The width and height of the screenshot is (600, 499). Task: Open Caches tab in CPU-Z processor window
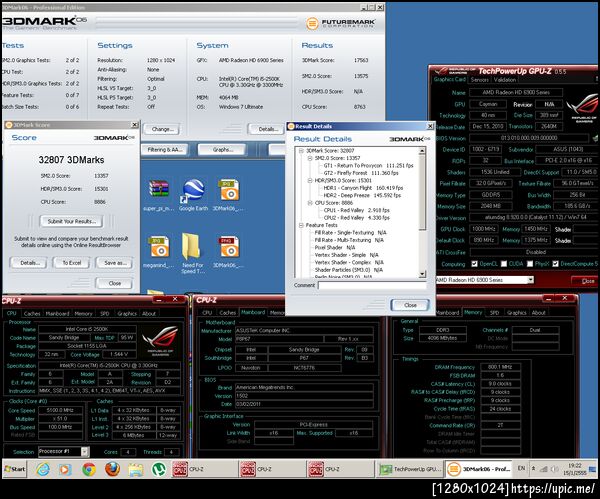coord(32,313)
